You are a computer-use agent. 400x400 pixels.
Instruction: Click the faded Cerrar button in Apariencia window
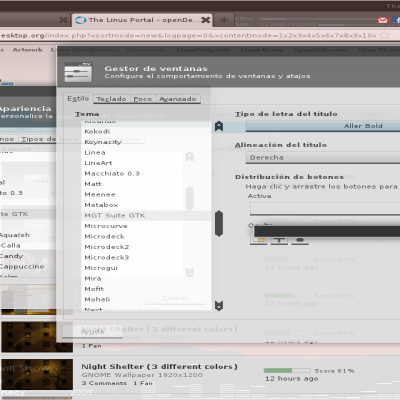point(175,298)
